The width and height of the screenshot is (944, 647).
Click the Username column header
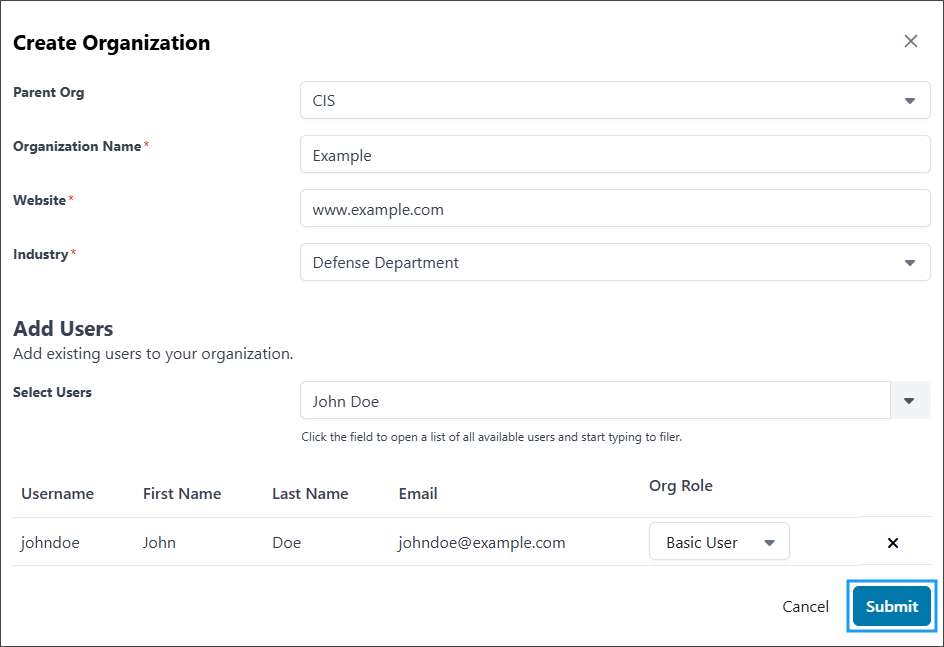58,494
